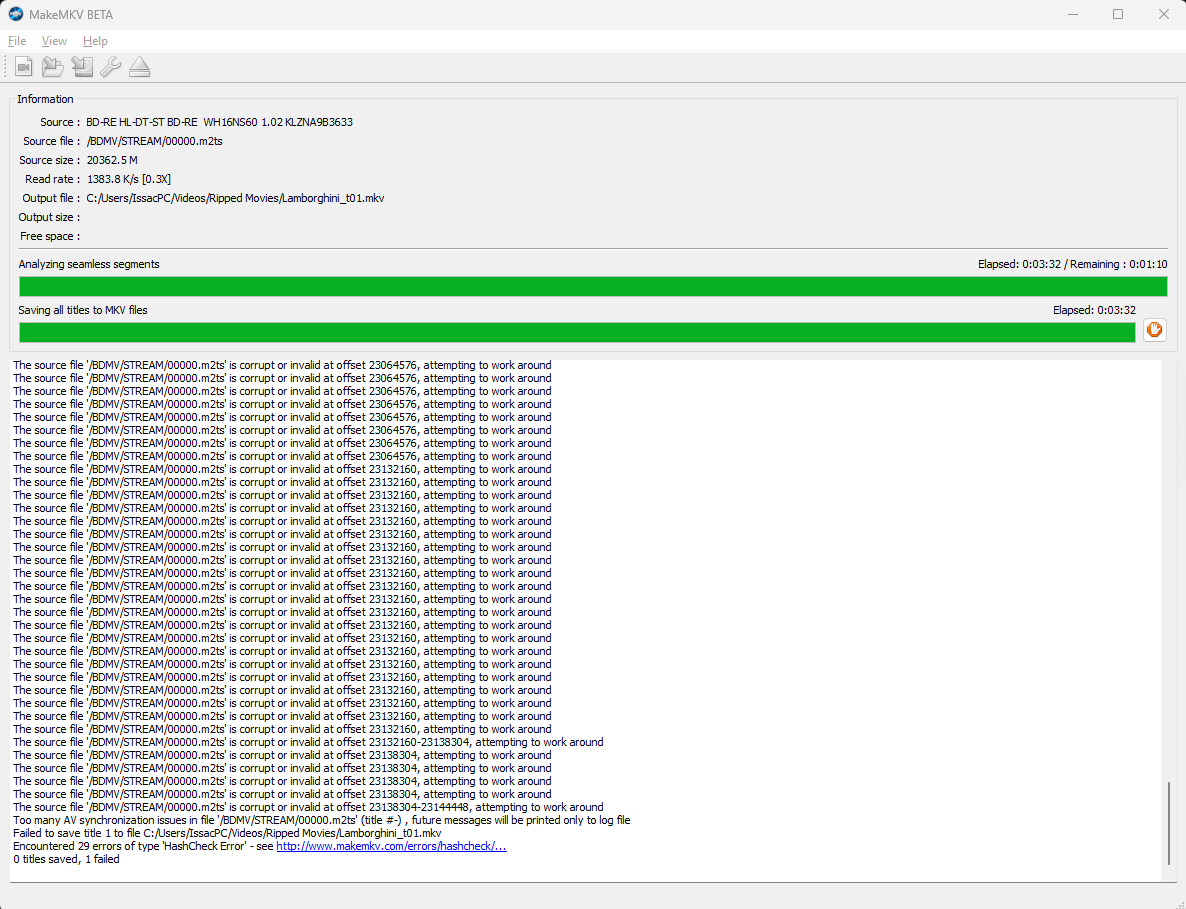Screen dimensions: 1186x909
Task: Click the toolbar's dotted grip handle
Action: [6, 67]
